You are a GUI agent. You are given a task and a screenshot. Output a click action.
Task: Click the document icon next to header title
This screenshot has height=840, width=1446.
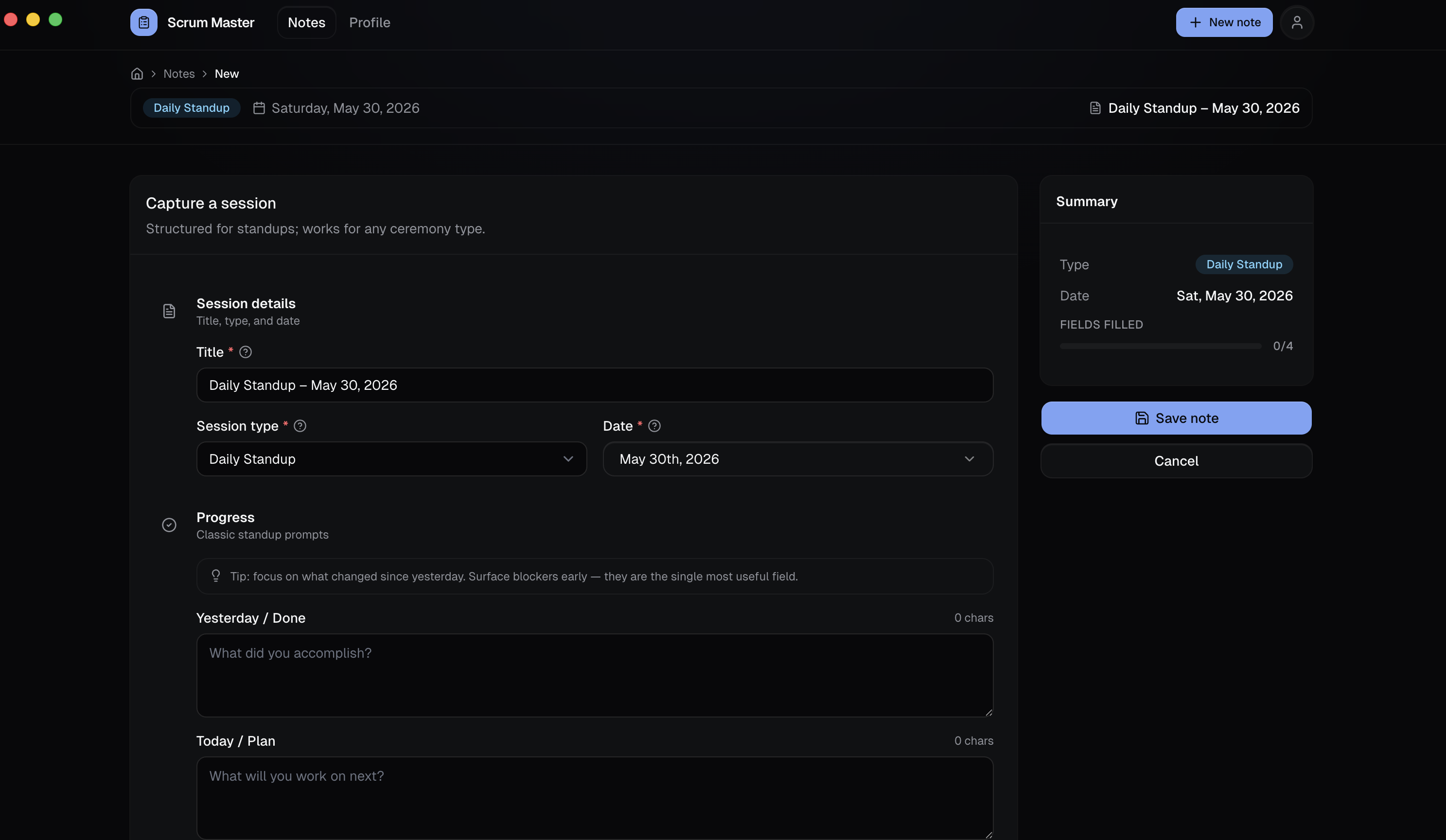[1095, 108]
